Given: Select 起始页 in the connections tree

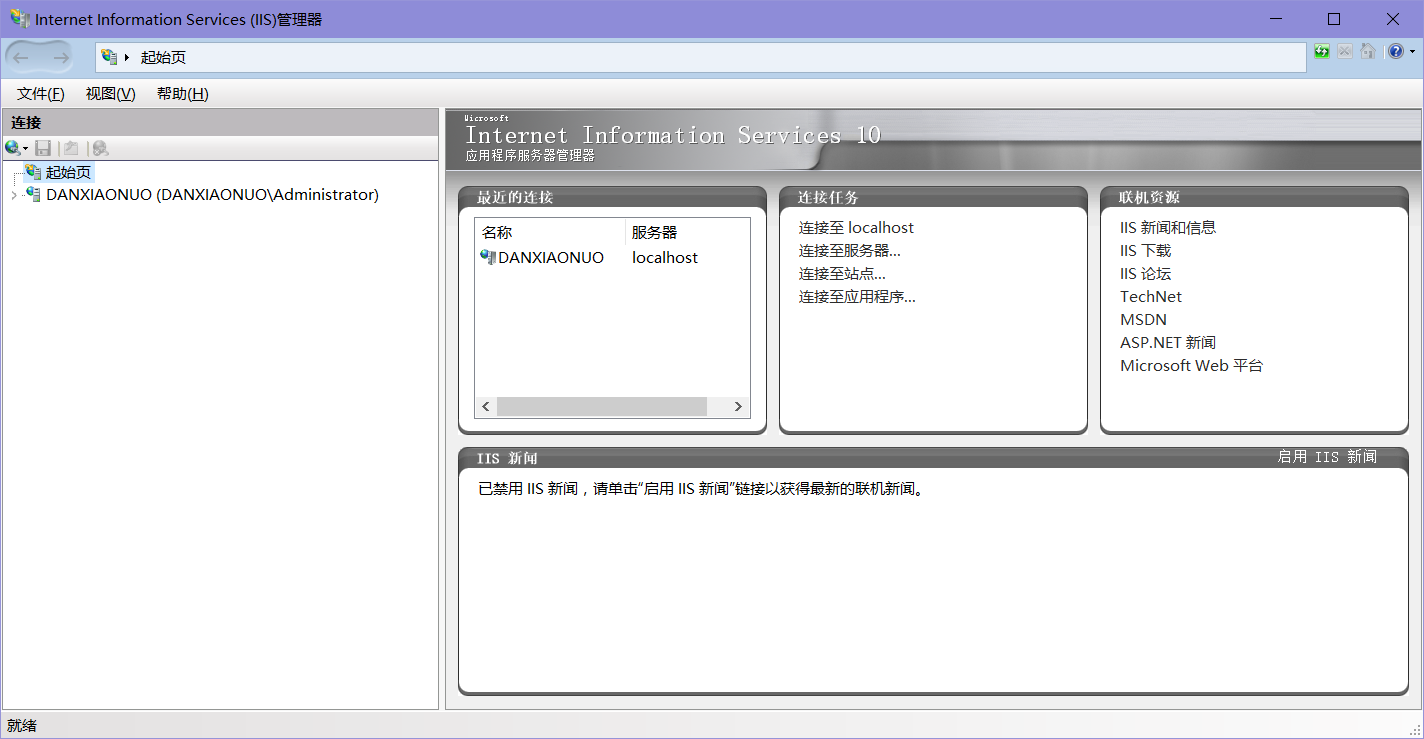Looking at the screenshot, I should [x=67, y=171].
